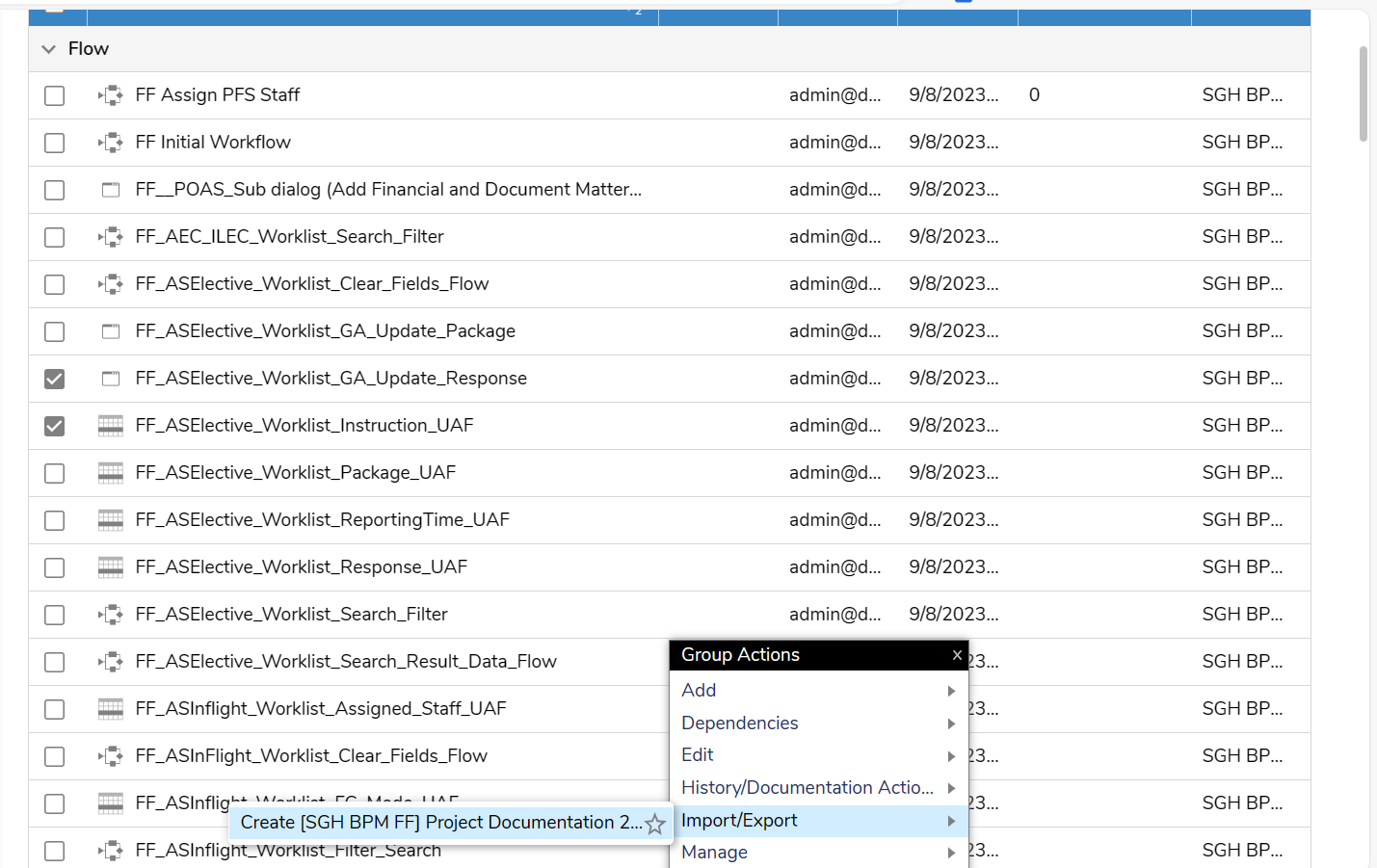The image size is (1377, 868).
Task: Click the Group Actions menu title
Action: click(x=740, y=655)
